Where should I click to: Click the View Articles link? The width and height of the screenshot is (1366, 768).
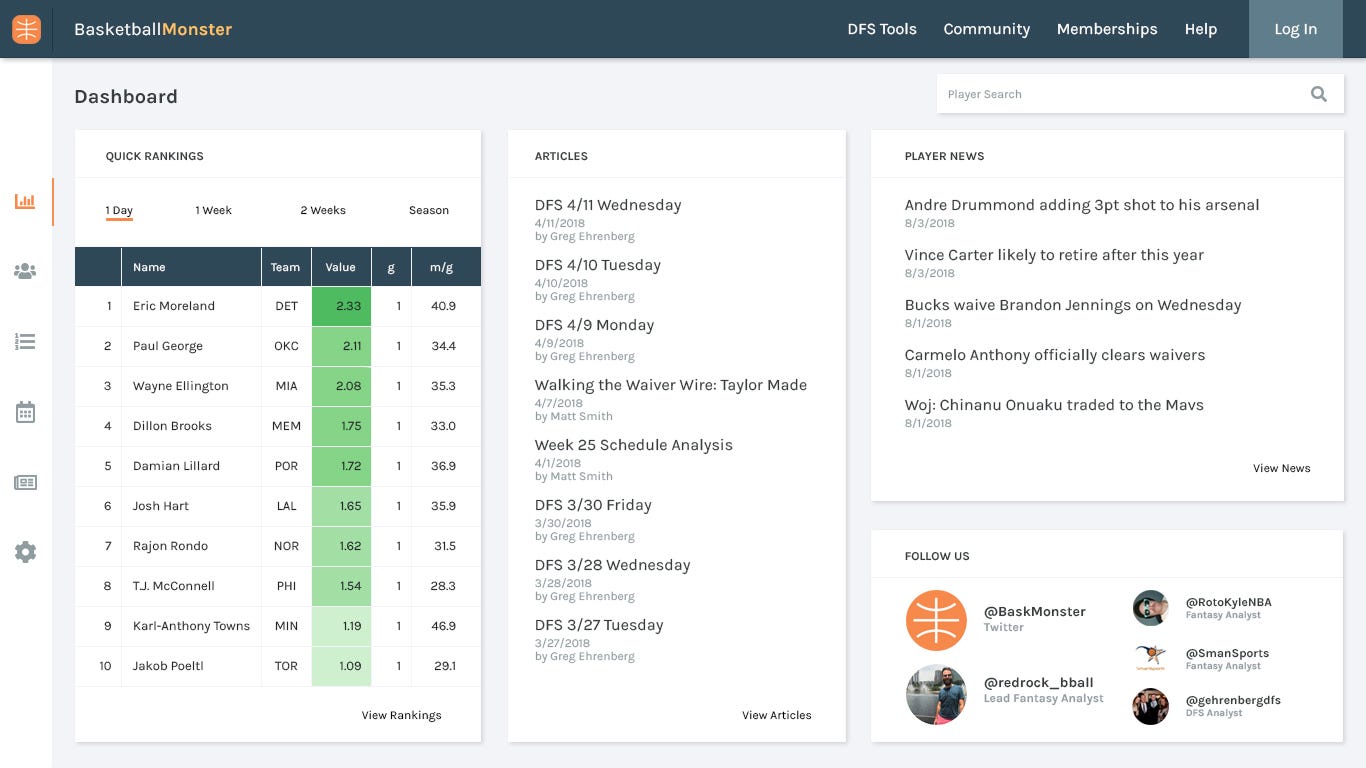(x=777, y=715)
